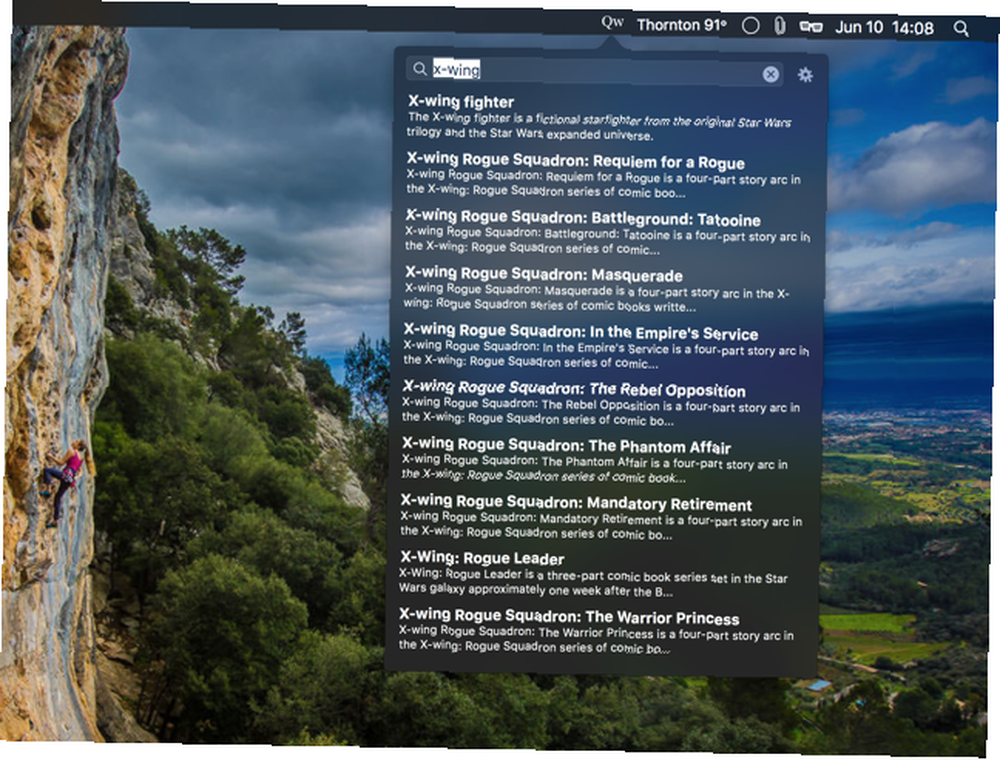This screenshot has height=760, width=1000.
Task: Open the X-wing fighter result
Action: click(599, 118)
